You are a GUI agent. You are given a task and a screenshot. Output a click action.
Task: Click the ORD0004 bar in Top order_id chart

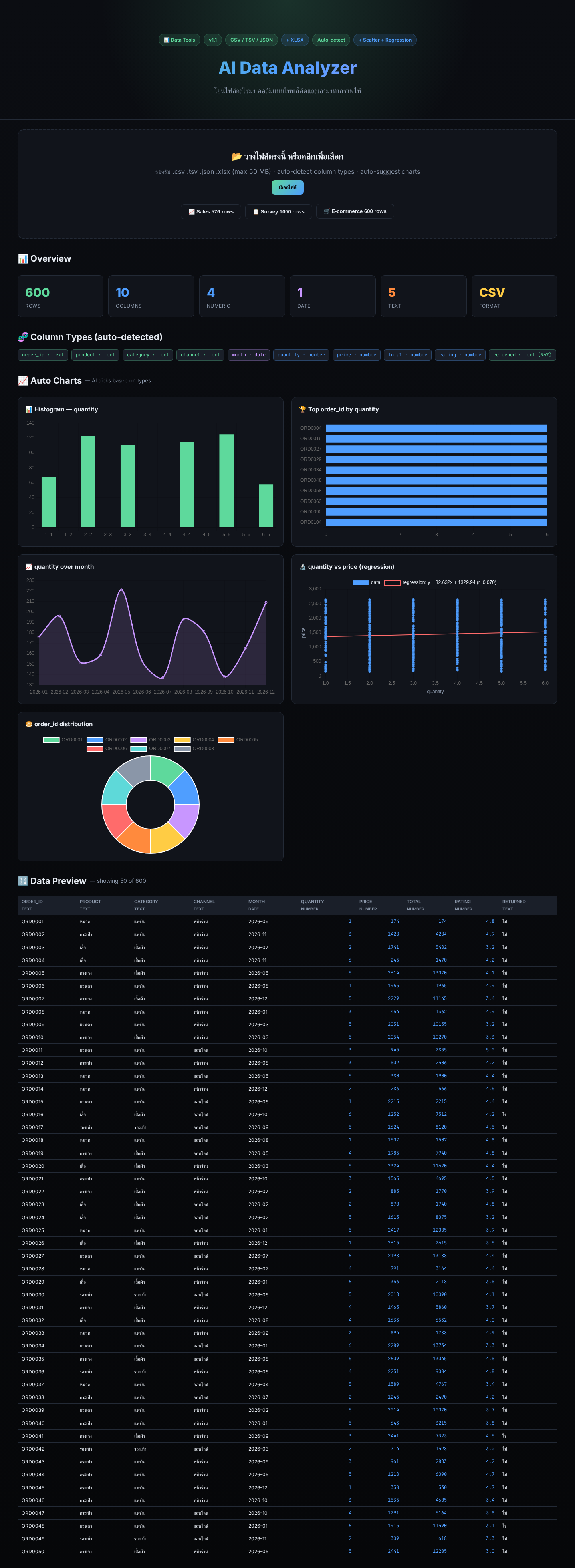point(436,429)
